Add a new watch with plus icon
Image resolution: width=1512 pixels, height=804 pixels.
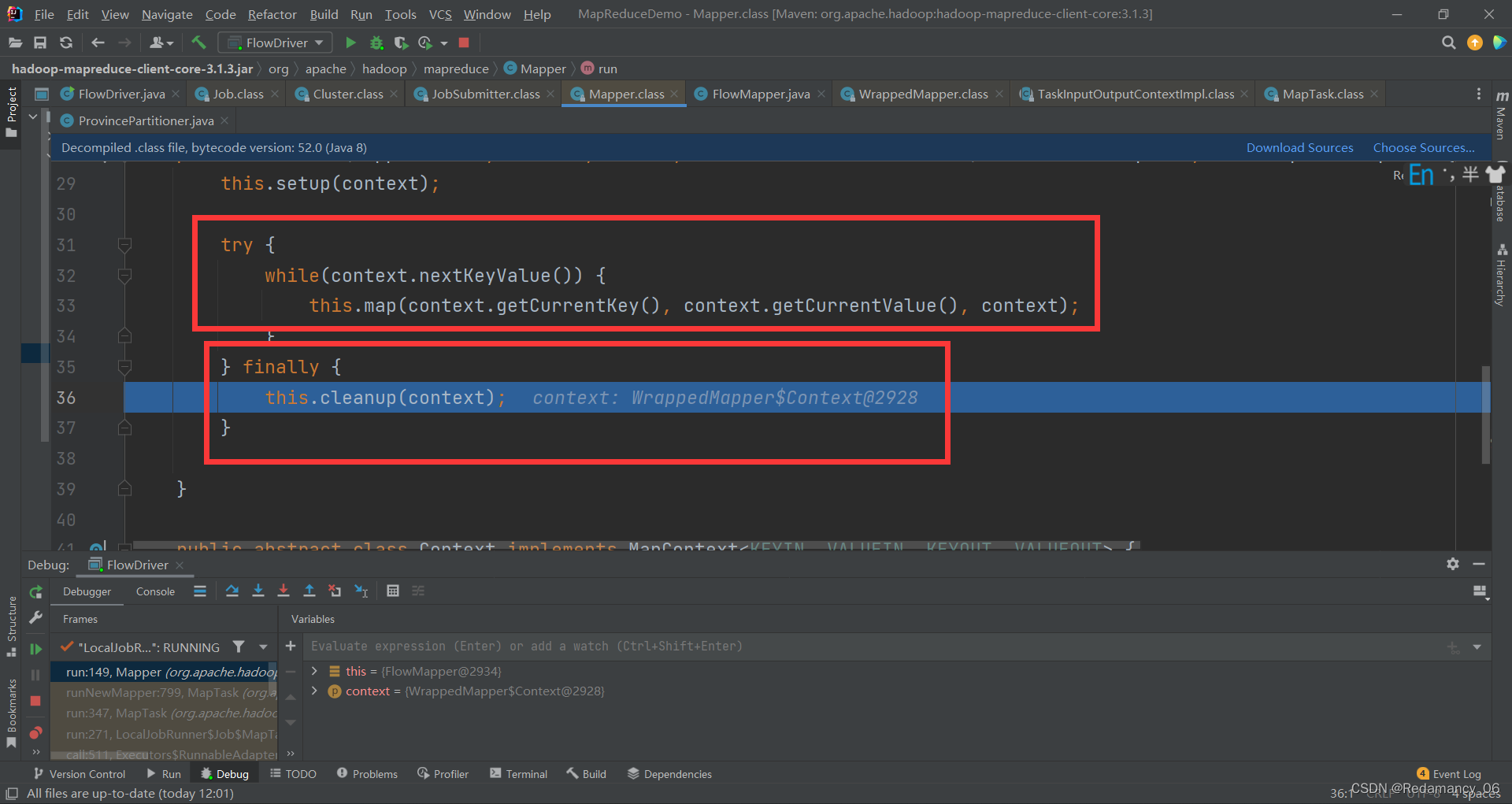291,646
